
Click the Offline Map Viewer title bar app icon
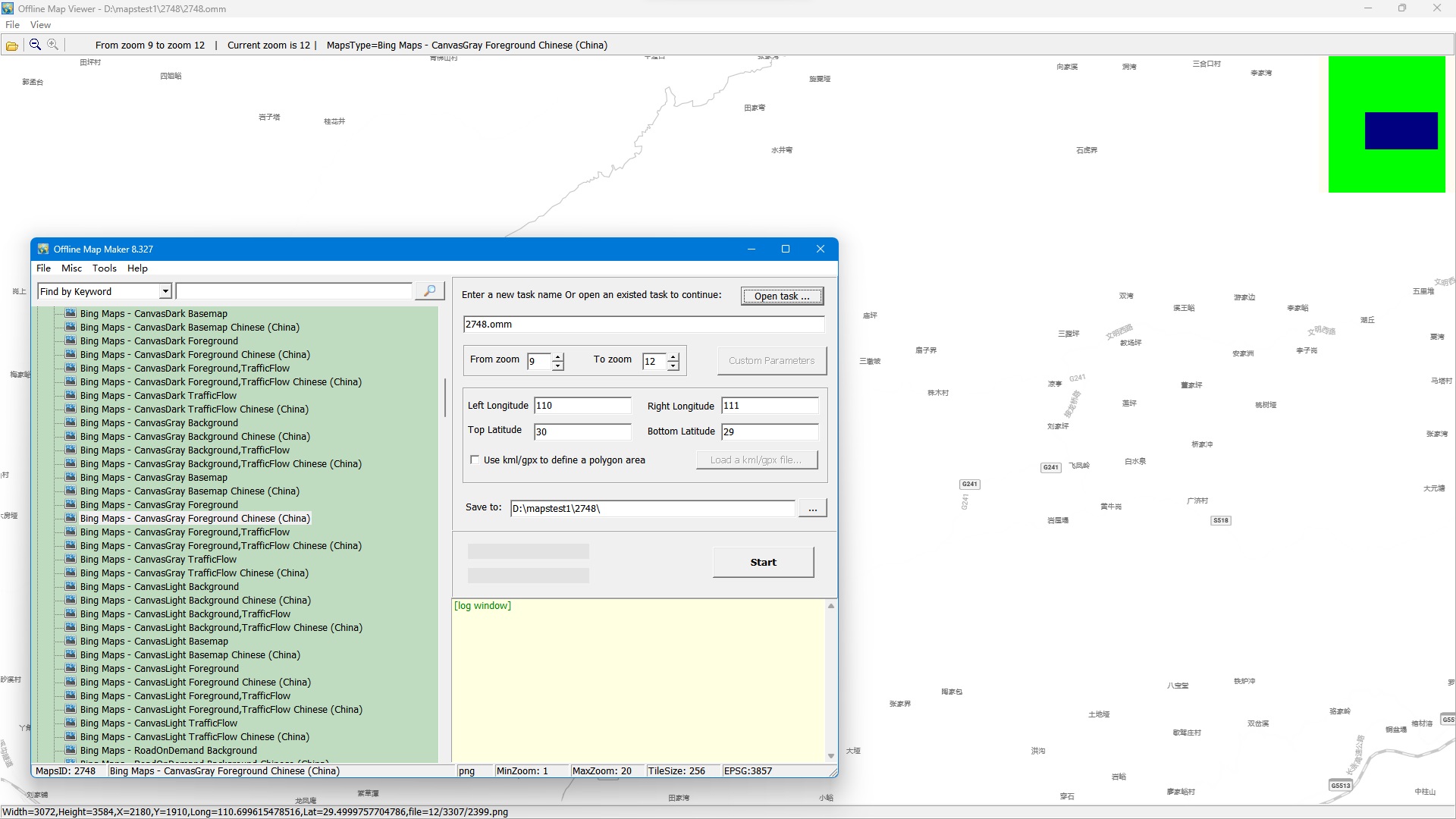pyautogui.click(x=8, y=8)
